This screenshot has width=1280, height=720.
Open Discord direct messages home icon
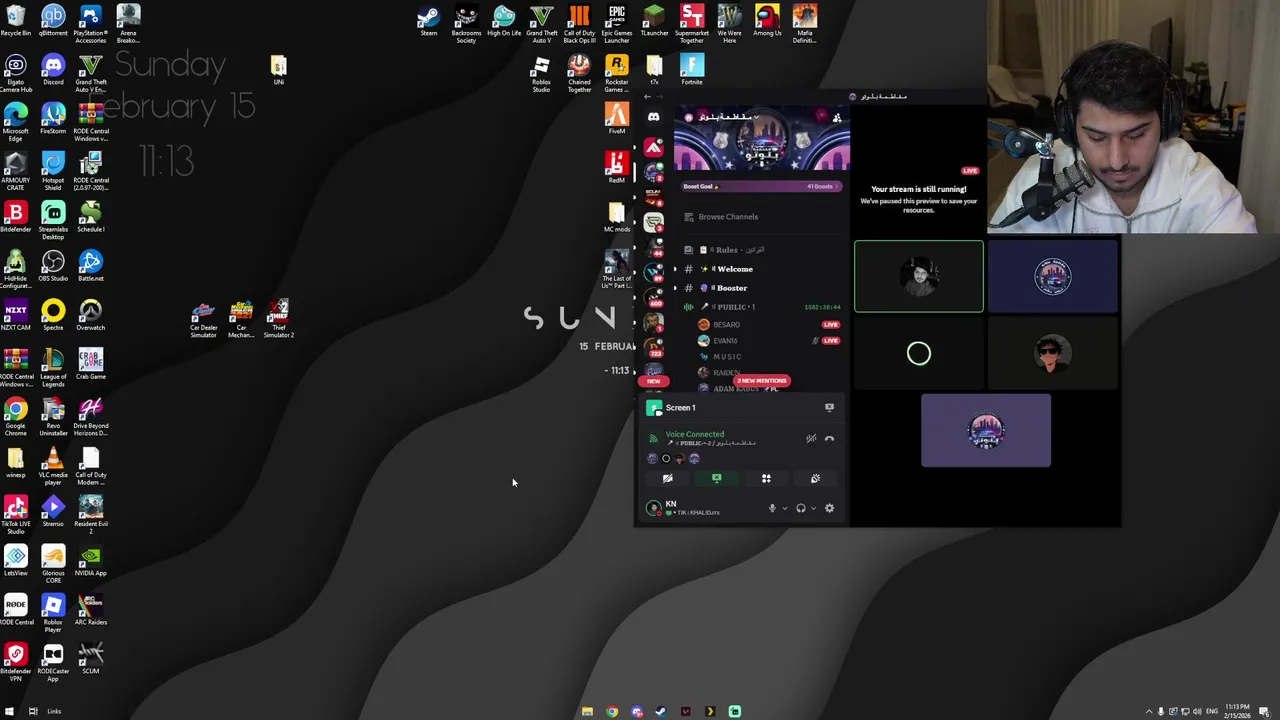pos(653,117)
